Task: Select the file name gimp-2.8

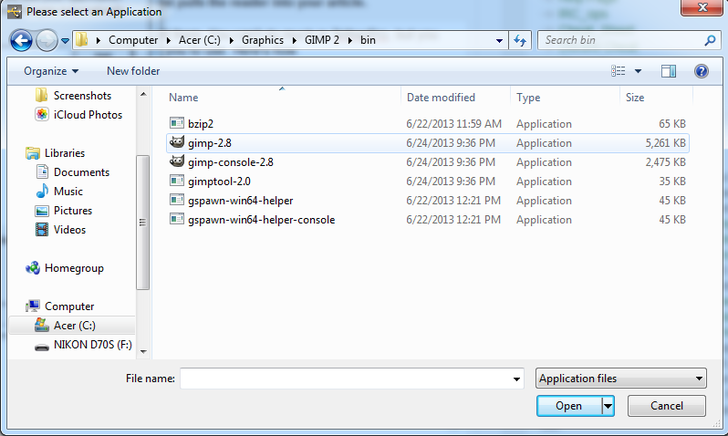Action: 209,143
